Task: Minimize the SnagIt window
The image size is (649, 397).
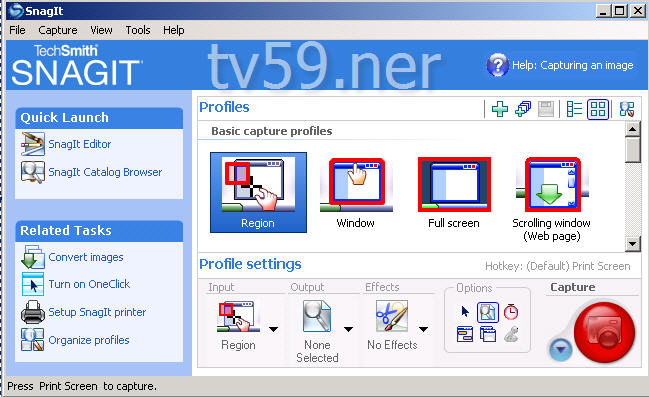Action: coord(603,11)
